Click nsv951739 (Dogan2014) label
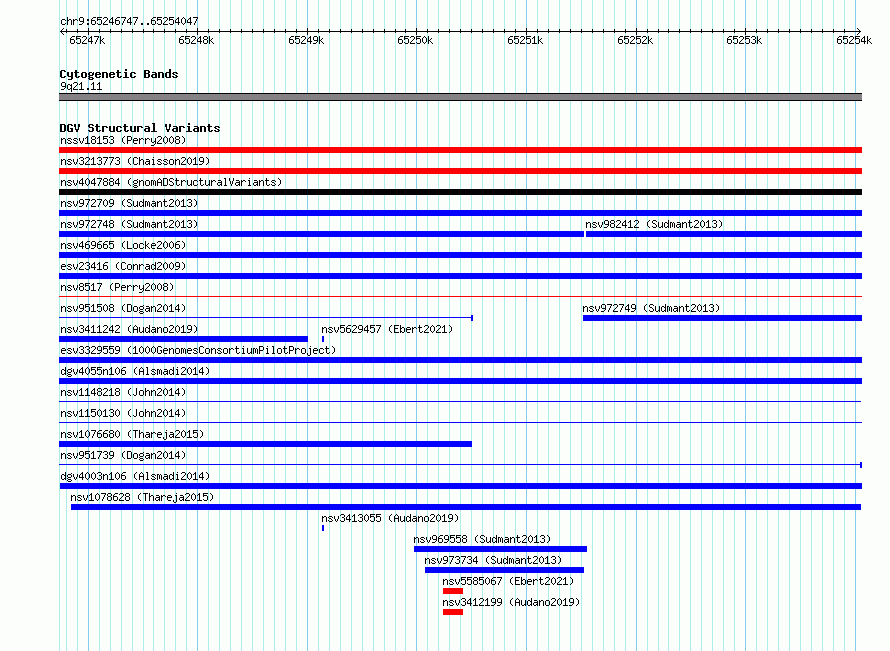 point(123,455)
